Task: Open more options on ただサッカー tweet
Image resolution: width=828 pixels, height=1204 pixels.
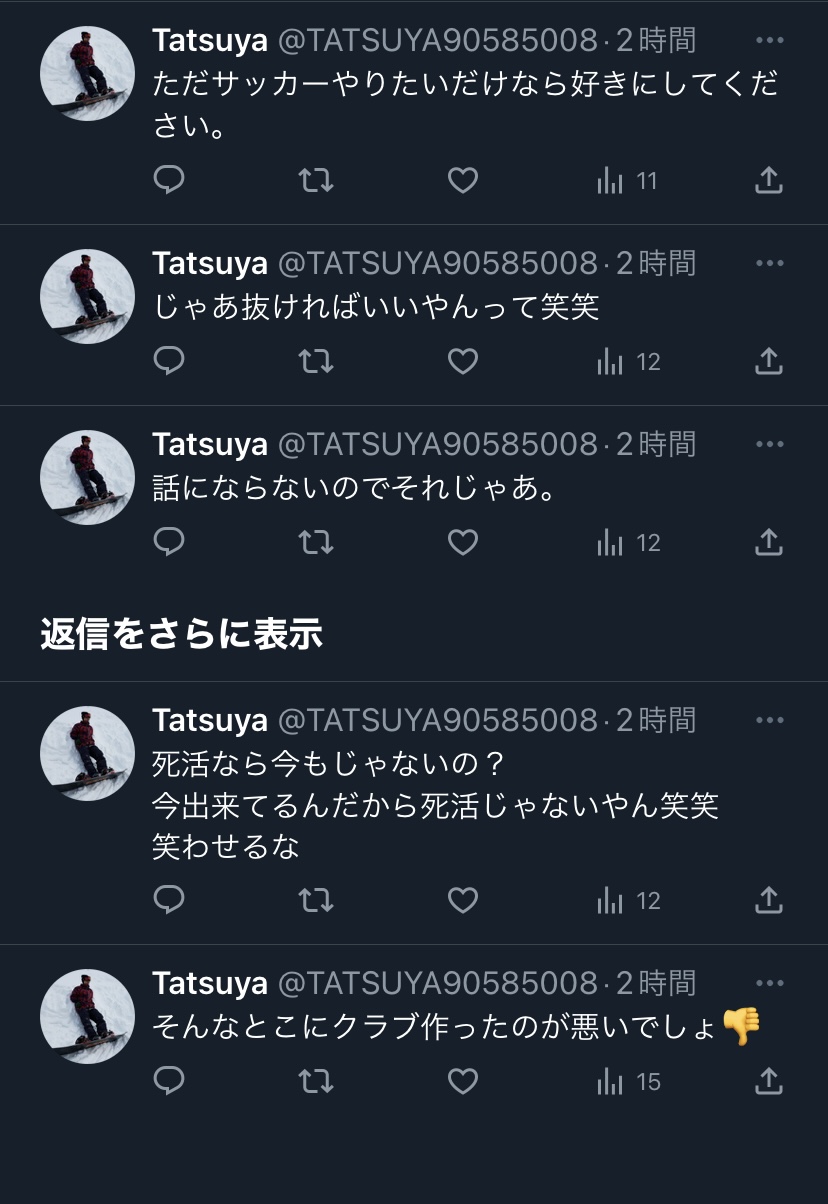Action: [769, 41]
